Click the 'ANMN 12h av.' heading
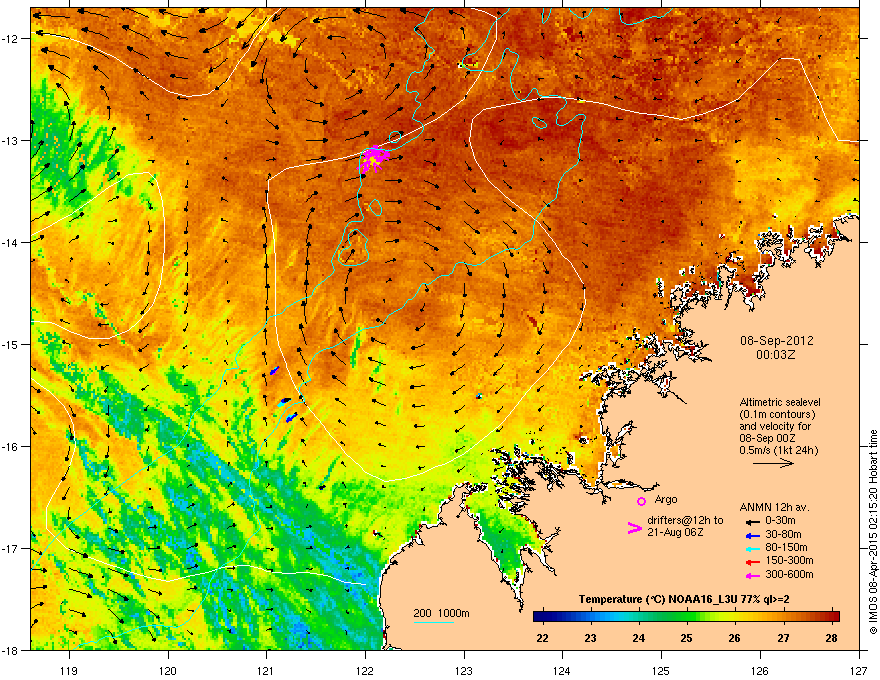Image resolution: width=880 pixels, height=680 pixels. tap(774, 507)
